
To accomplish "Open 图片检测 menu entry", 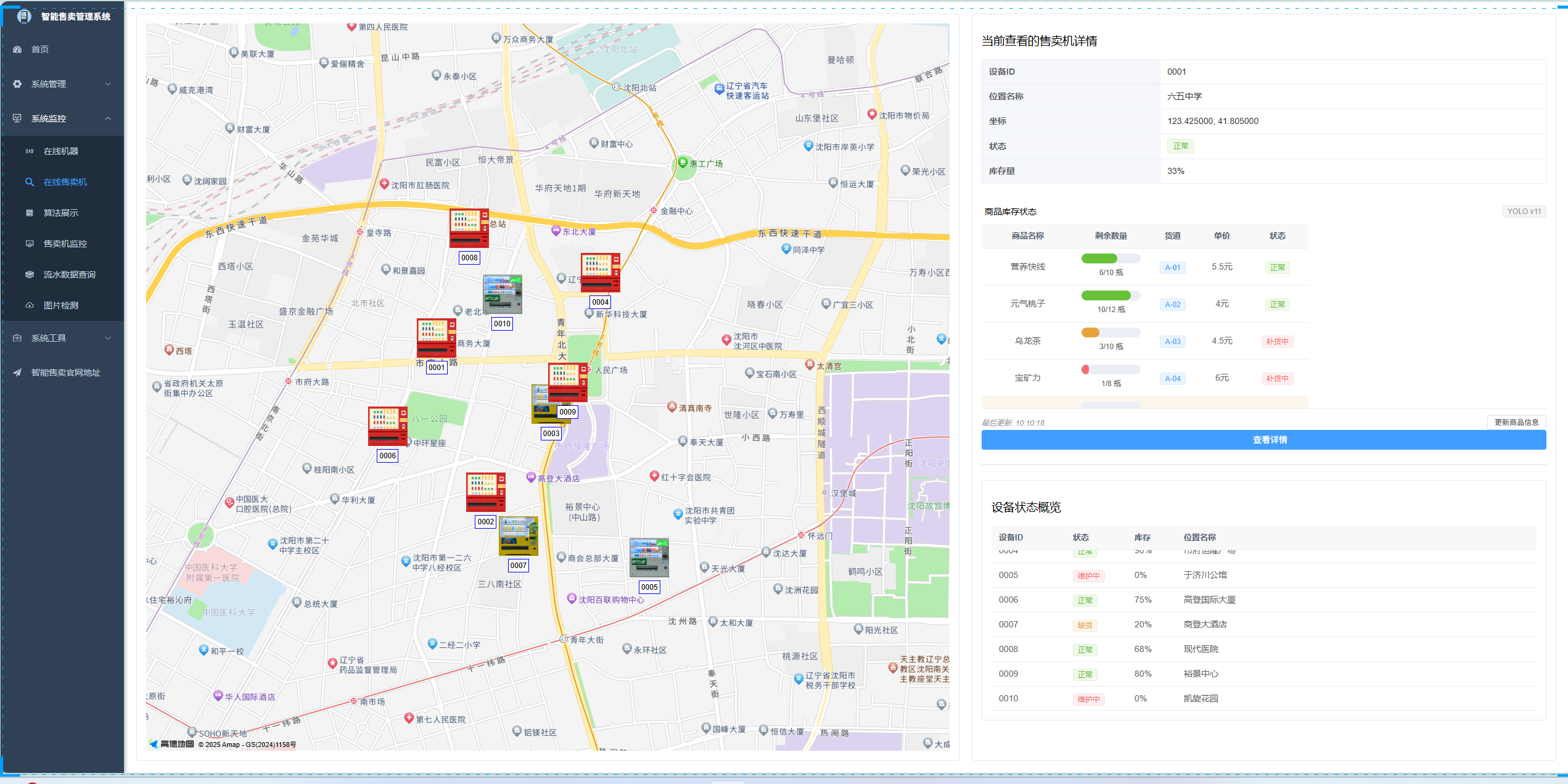I will 60,305.
